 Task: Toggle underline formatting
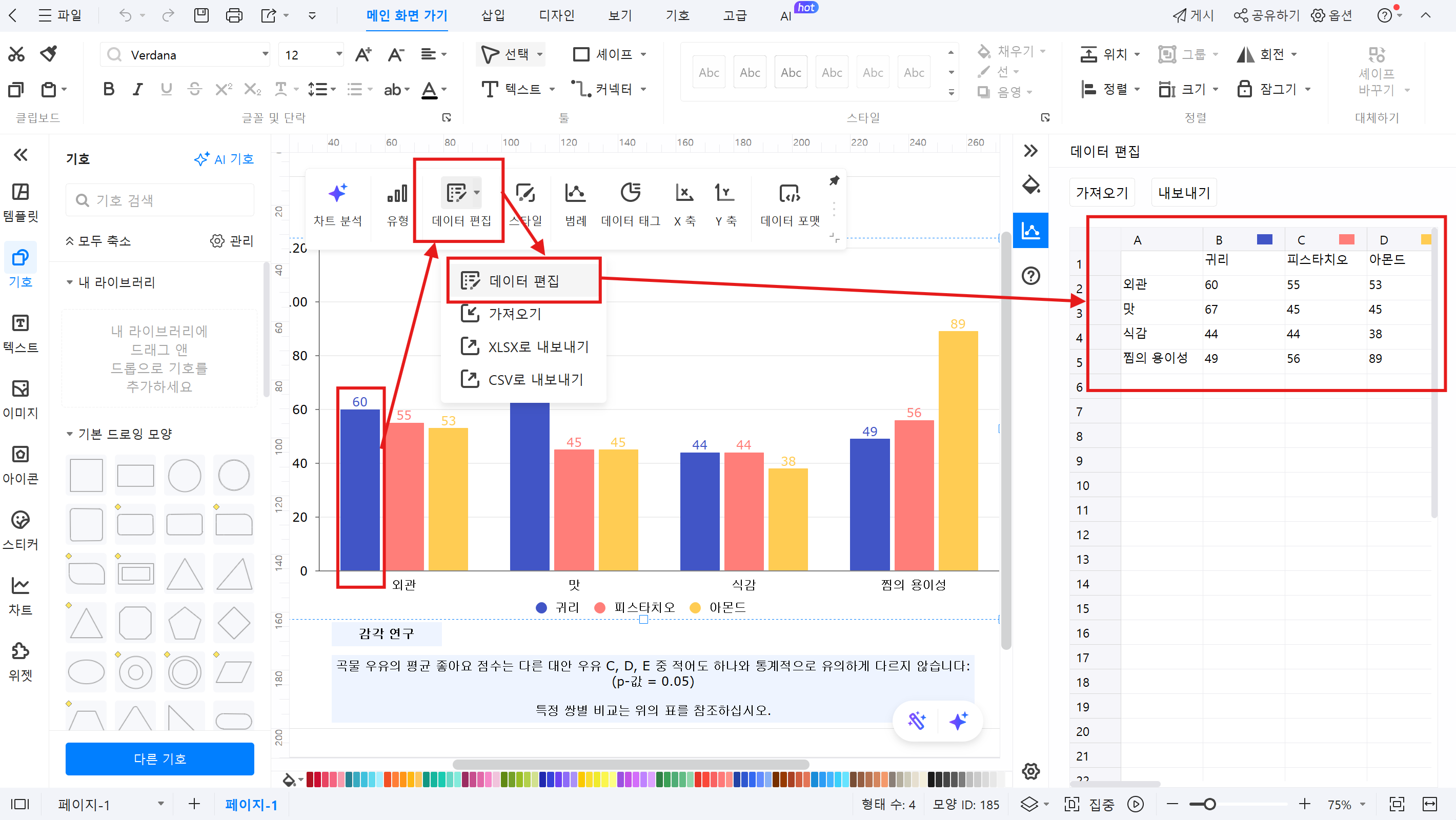coord(166,89)
